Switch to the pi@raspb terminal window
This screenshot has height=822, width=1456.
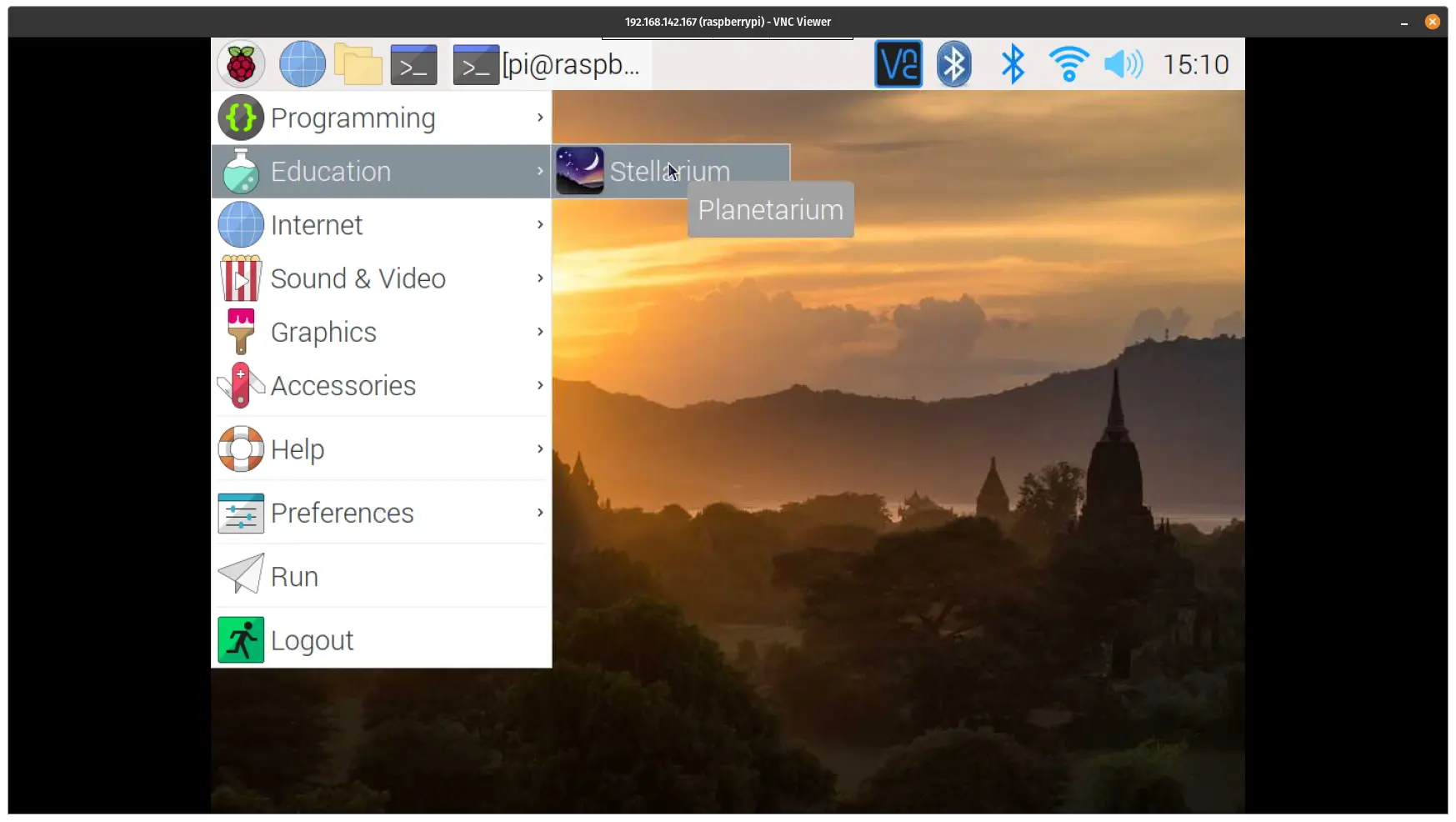[550, 65]
